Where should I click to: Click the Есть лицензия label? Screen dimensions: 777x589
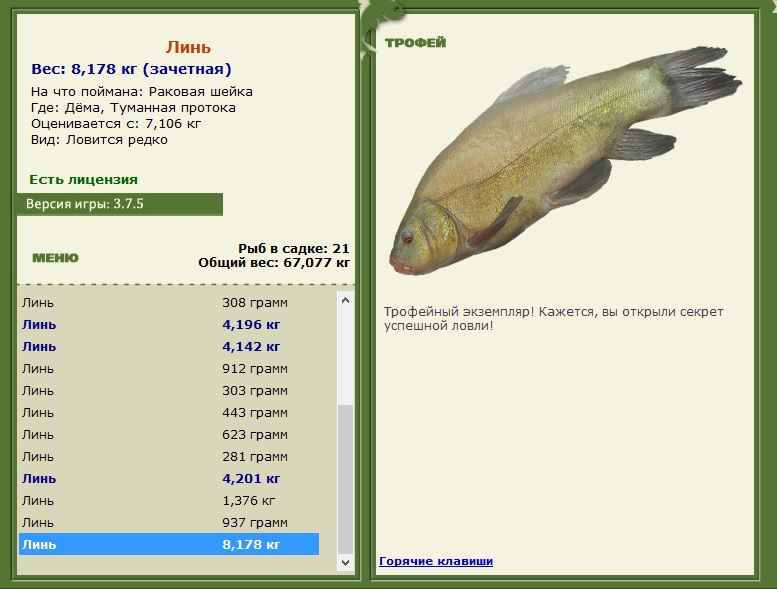(83, 179)
